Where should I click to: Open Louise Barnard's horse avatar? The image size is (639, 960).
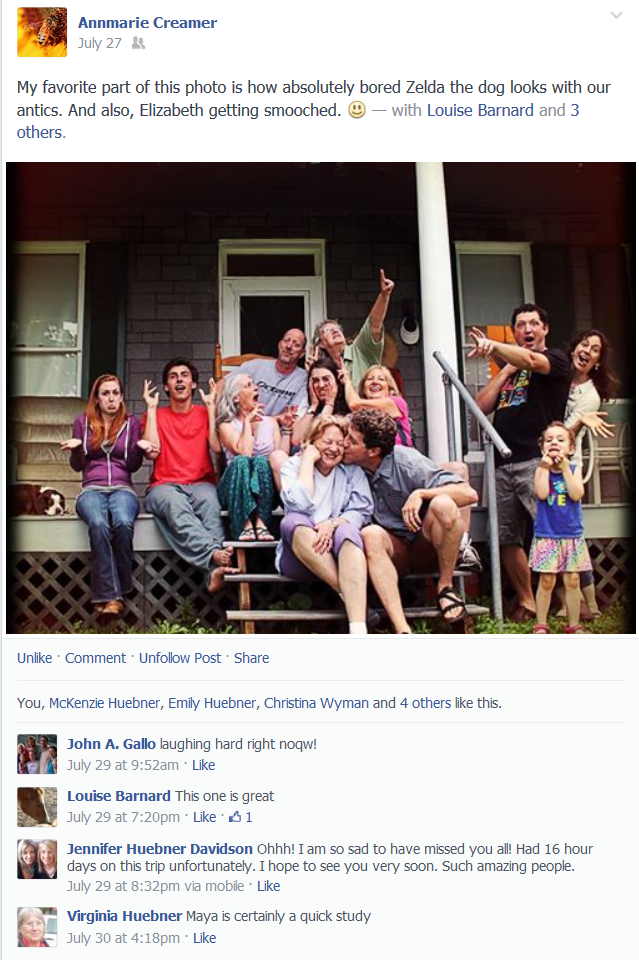click(x=37, y=807)
